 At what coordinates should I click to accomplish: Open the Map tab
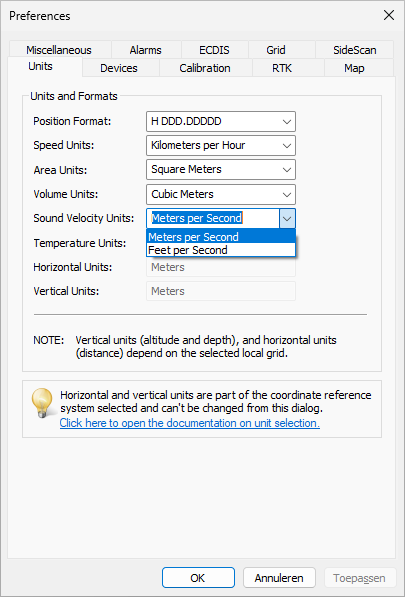pyautogui.click(x=354, y=68)
